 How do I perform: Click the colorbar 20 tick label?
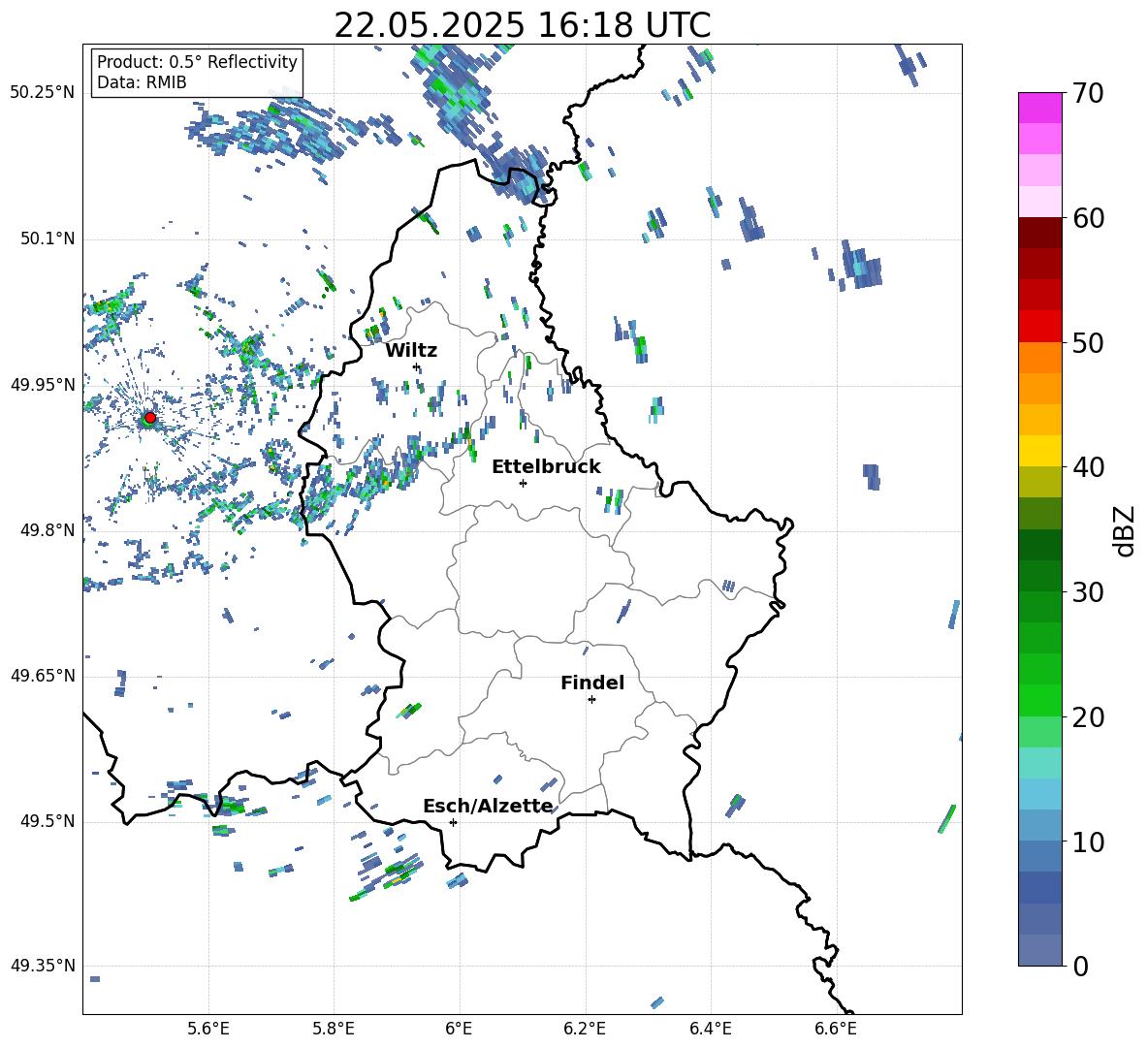(x=1089, y=717)
